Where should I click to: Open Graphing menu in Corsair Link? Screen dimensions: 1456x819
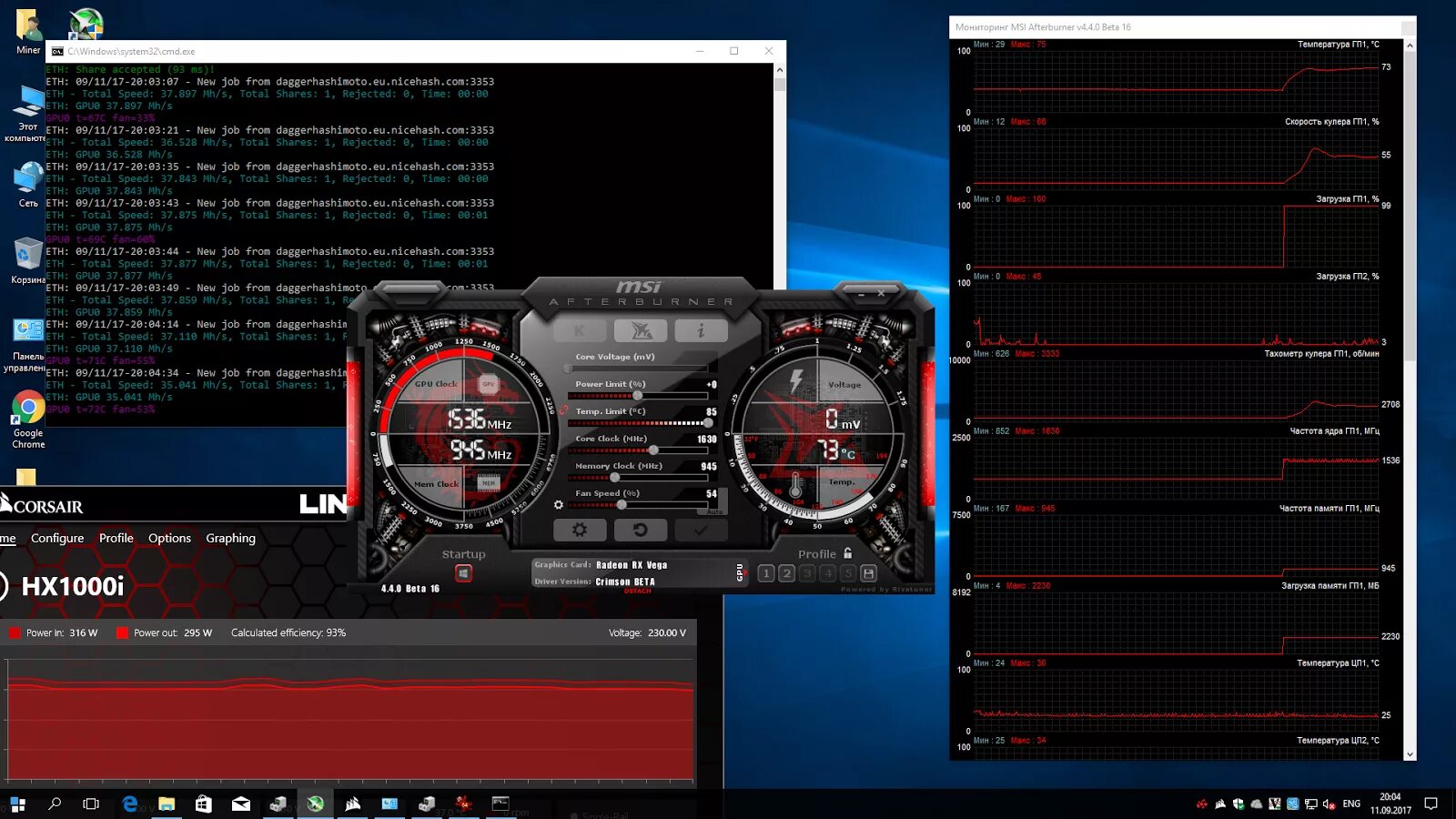pos(231,538)
